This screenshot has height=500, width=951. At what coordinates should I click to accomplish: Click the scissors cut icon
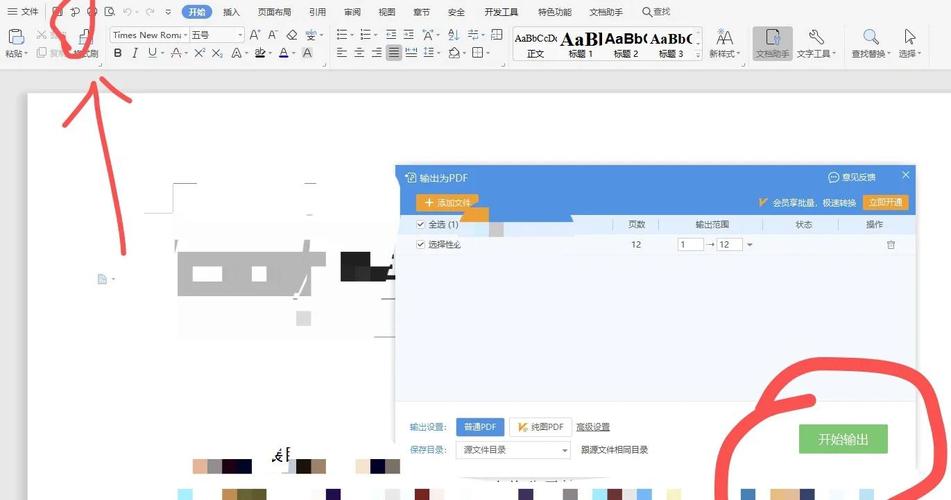pos(41,35)
